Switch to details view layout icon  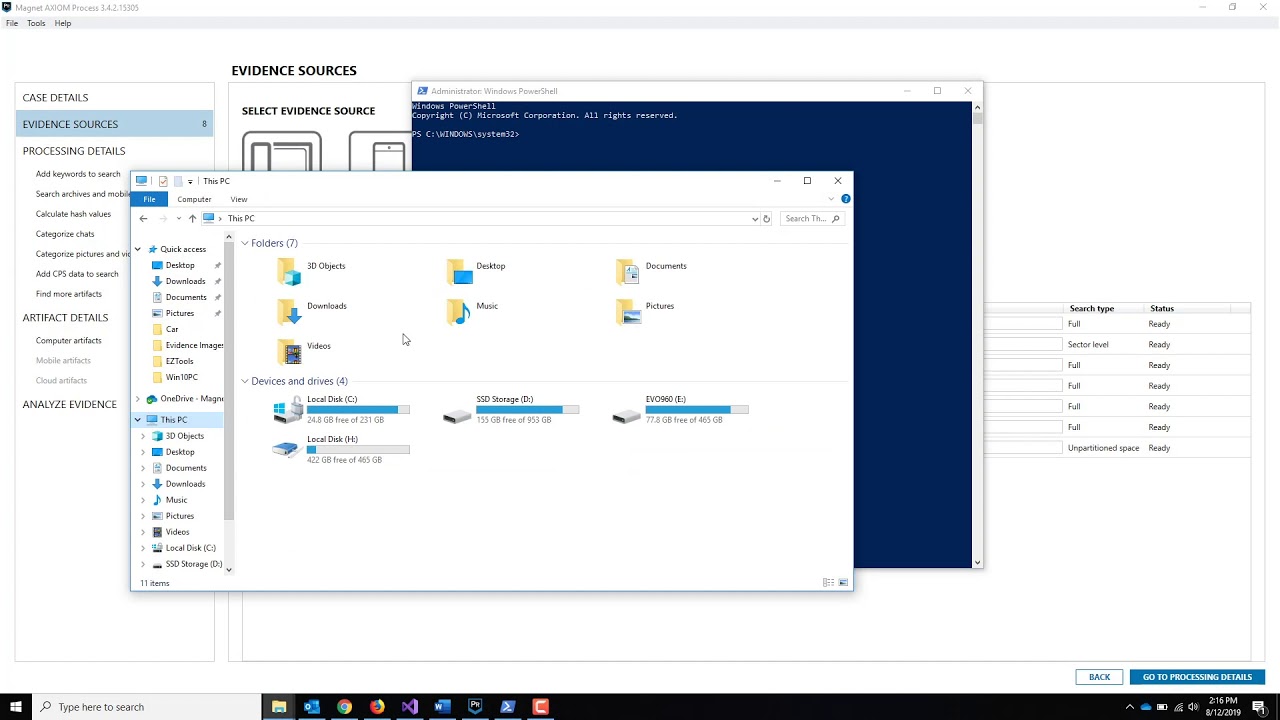tap(828, 582)
